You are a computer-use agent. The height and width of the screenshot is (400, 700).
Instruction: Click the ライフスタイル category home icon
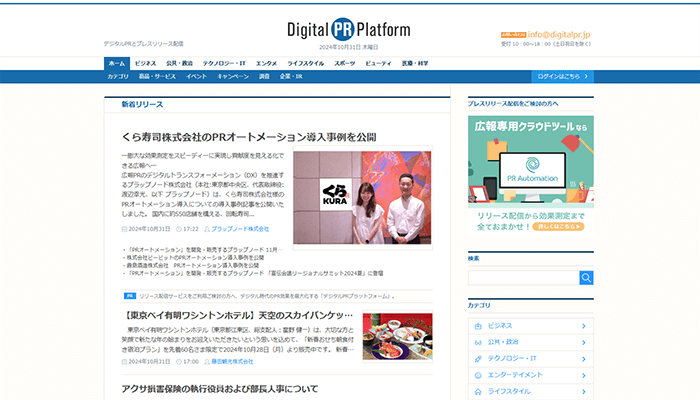(478, 392)
